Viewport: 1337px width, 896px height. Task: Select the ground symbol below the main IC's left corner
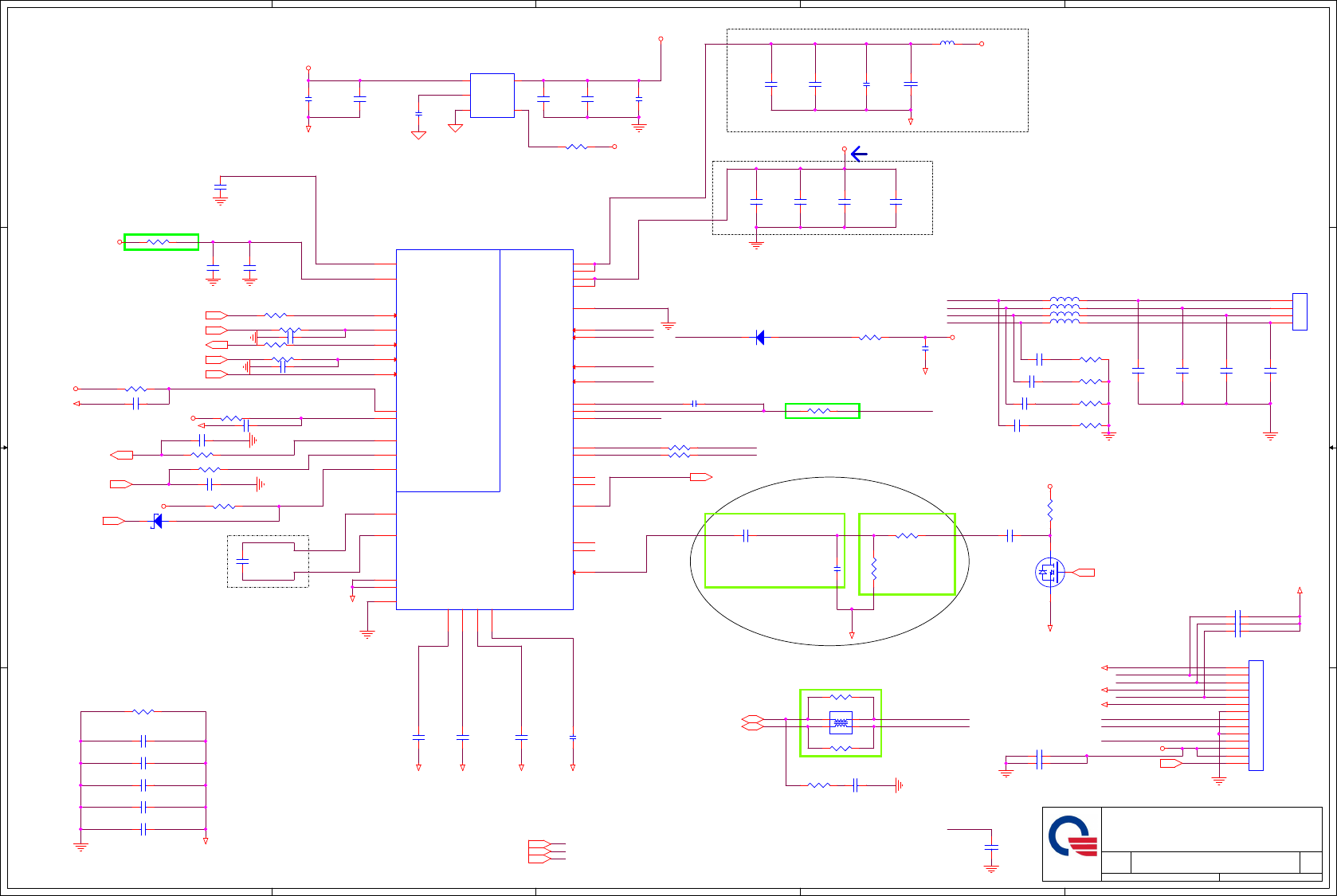367,634
